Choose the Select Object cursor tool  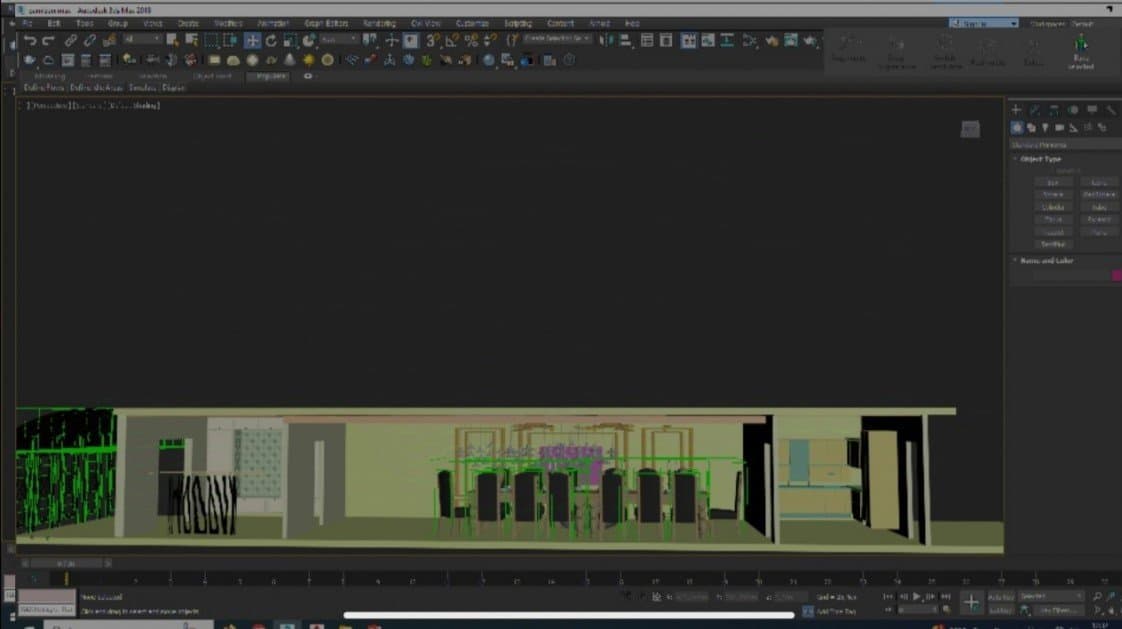click(172, 41)
